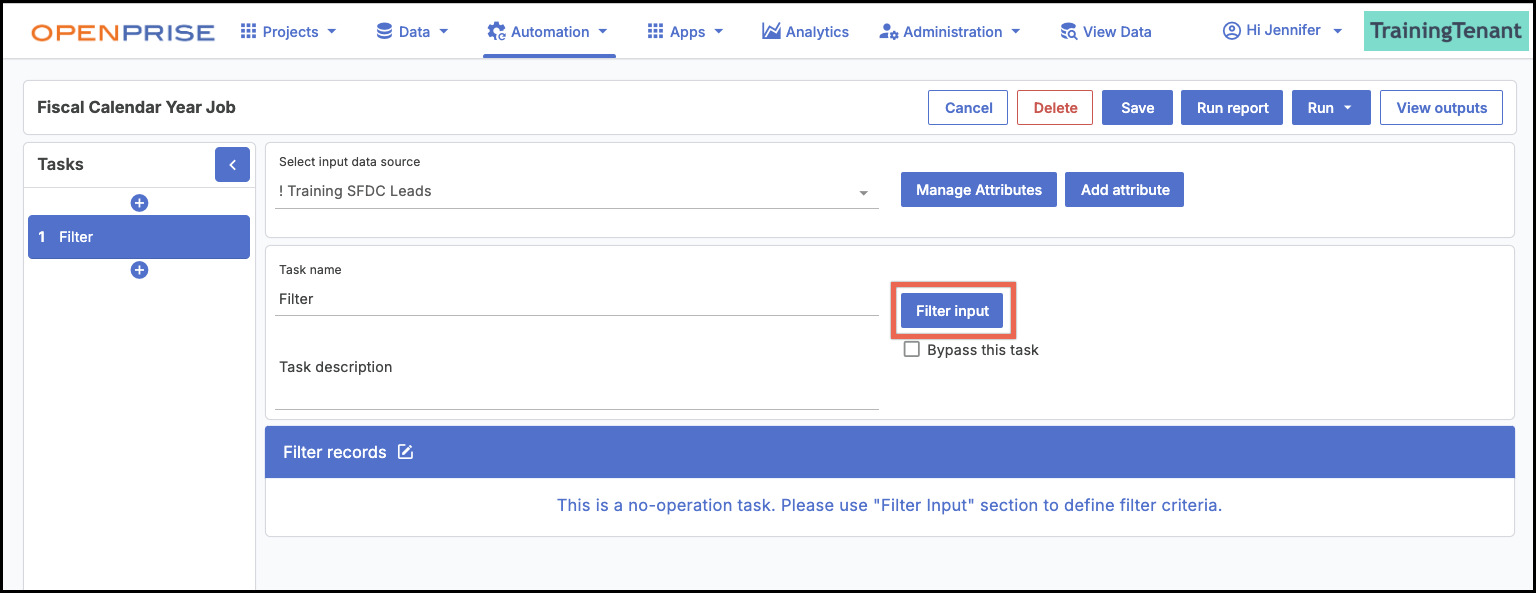Click the Fiscal Calendar Year Job title
This screenshot has height=593, width=1536.
136,107
